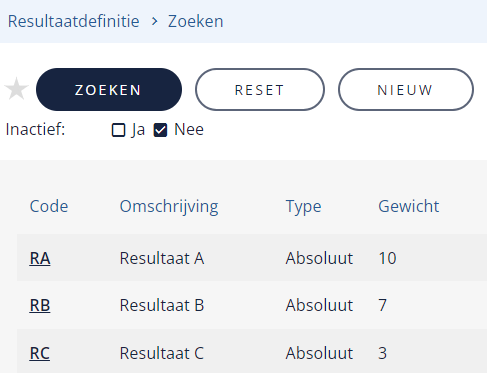
Task: Open the RB code link
Action: tap(40, 305)
